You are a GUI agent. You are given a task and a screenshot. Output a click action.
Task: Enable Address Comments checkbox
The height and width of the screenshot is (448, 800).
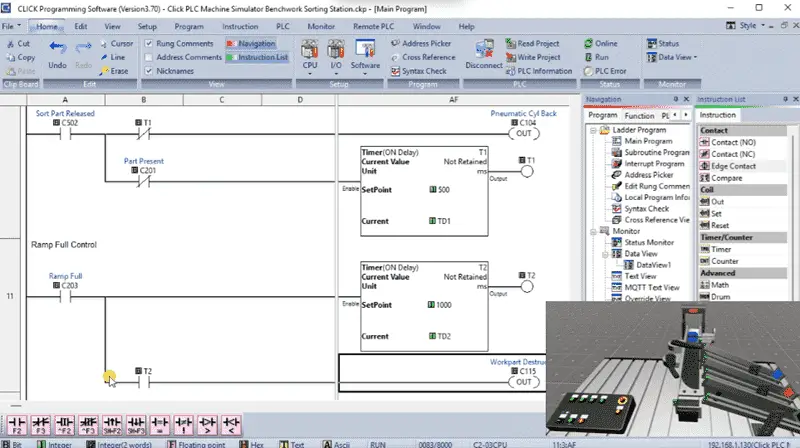tap(148, 58)
